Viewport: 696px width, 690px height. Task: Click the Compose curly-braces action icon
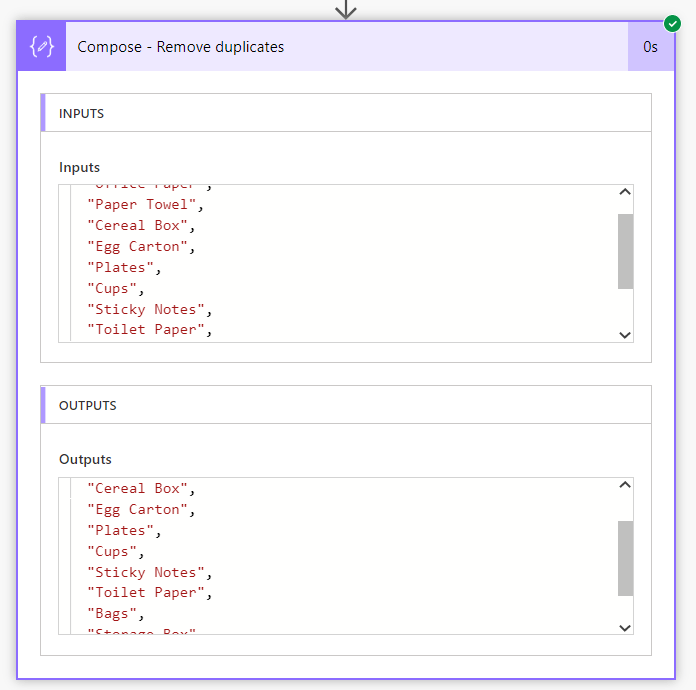(x=41, y=47)
